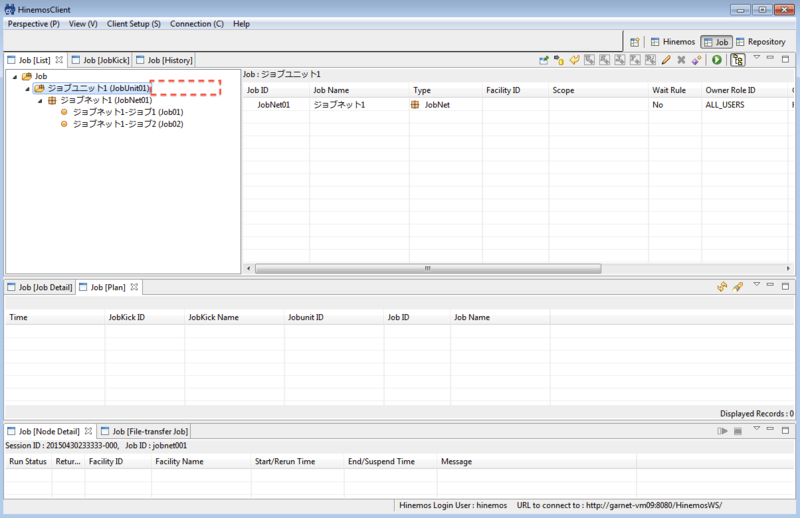800x518 pixels.
Task: Collapse the JobNet01 tree node
Action: coord(40,101)
